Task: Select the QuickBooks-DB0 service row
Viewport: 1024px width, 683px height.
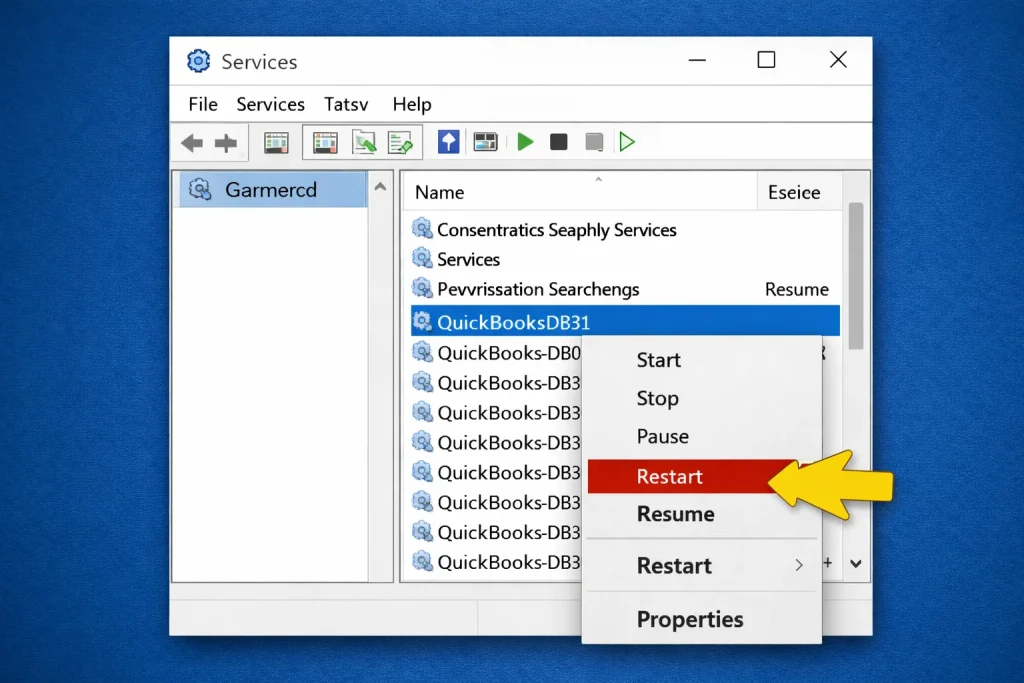Action: pos(496,353)
